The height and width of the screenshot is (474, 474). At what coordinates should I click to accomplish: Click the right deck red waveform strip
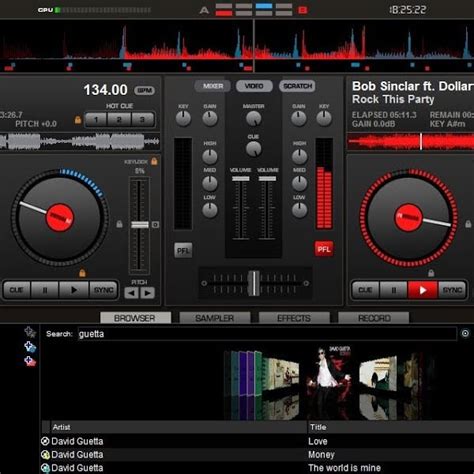click(410, 141)
